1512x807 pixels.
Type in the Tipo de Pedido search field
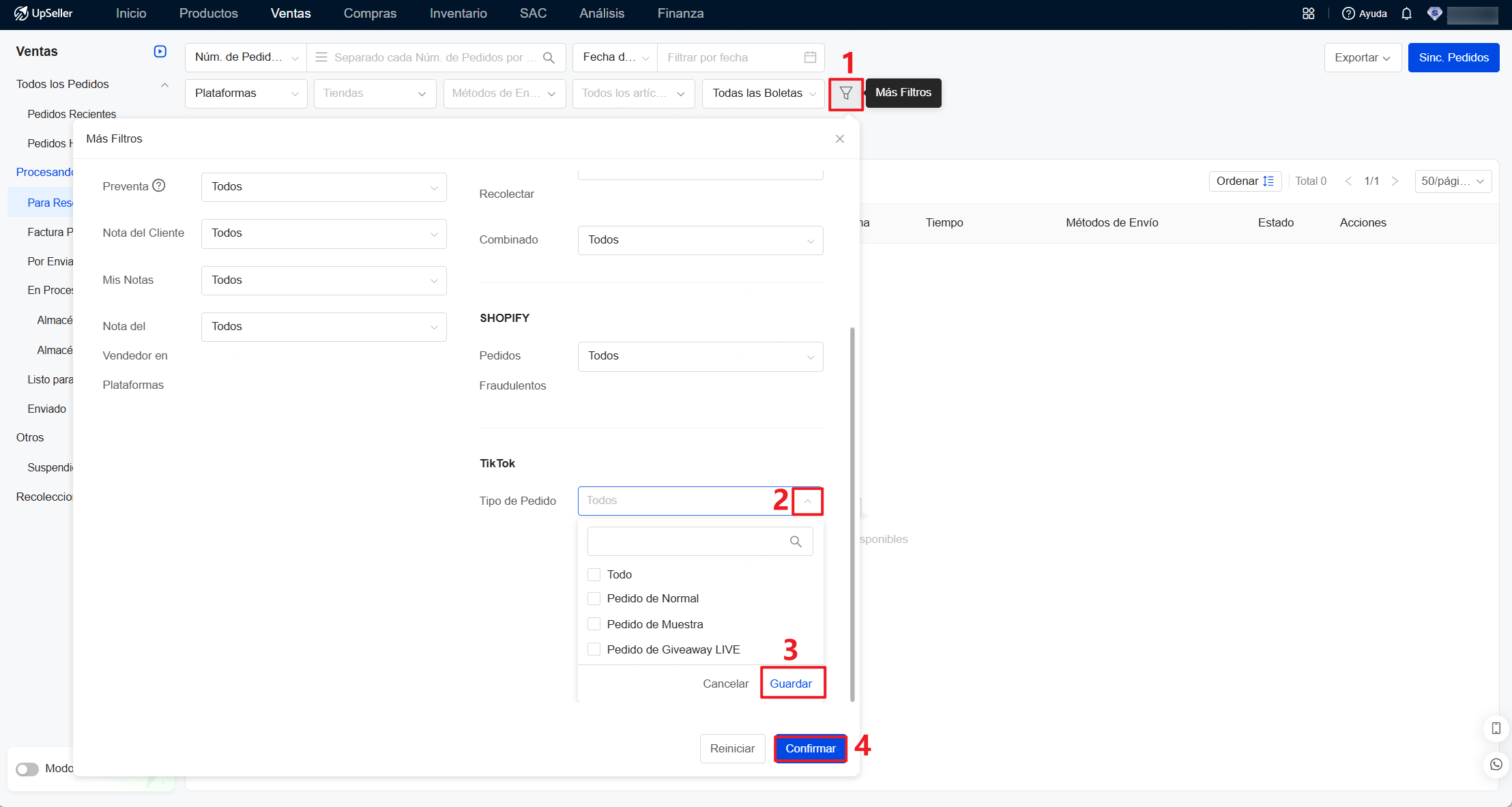689,542
